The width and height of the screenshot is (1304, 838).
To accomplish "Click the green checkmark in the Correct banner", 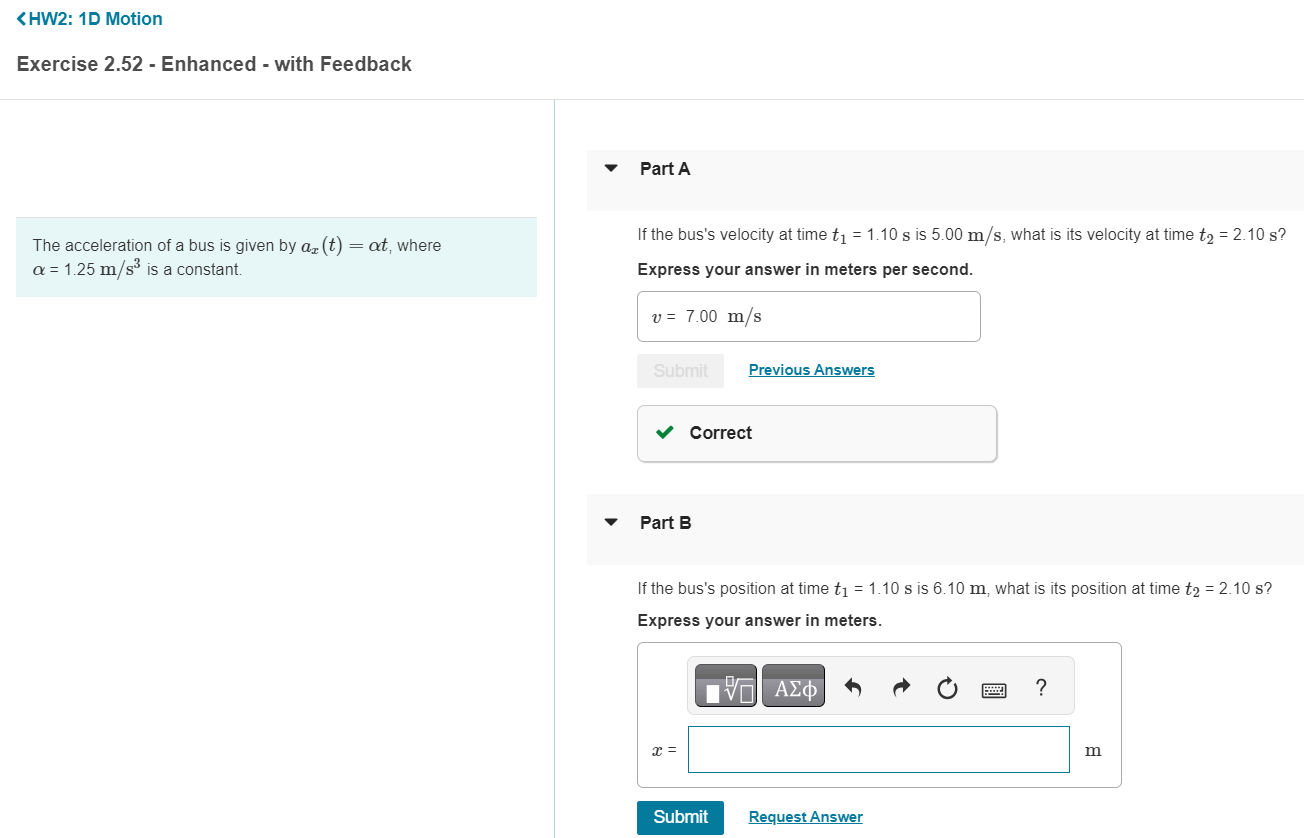I will tap(663, 432).
